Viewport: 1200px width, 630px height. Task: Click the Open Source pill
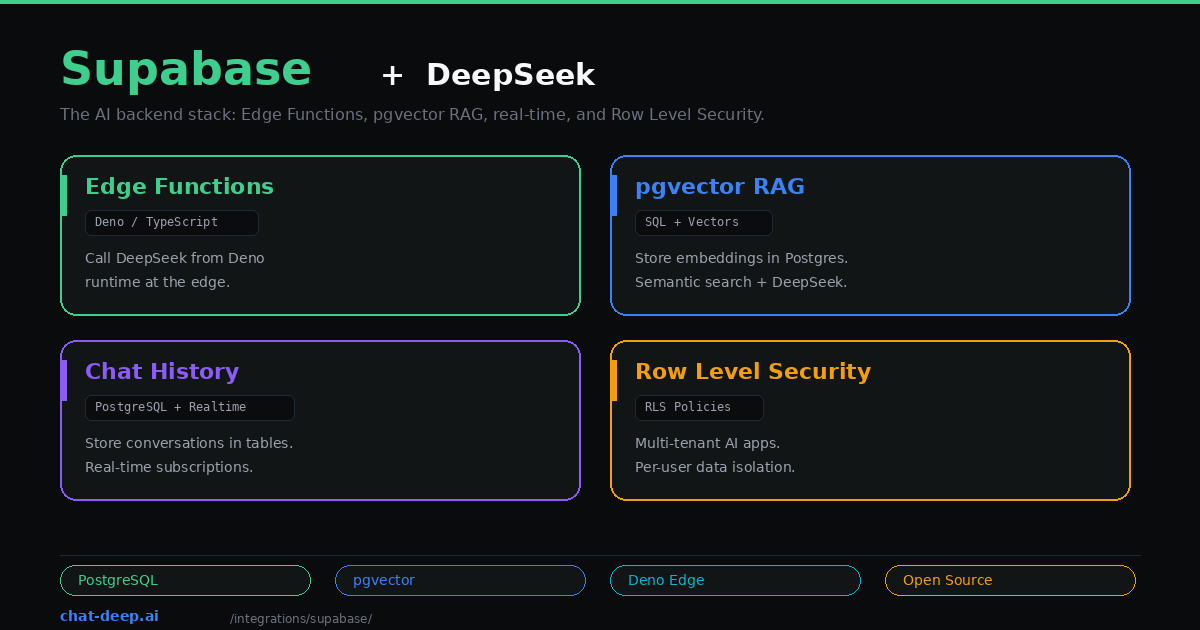pos(1010,580)
